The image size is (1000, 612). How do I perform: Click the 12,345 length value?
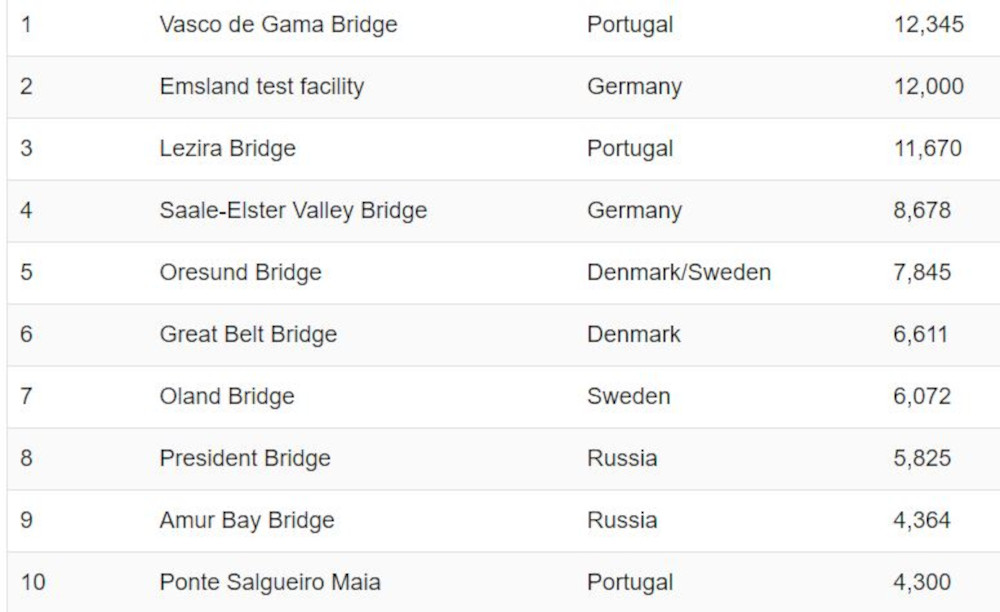(x=929, y=25)
